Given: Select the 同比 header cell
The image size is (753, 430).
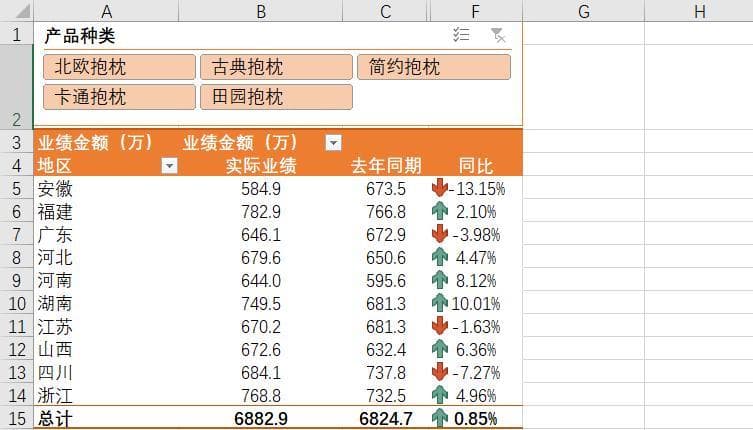Looking at the screenshot, I should (475, 166).
